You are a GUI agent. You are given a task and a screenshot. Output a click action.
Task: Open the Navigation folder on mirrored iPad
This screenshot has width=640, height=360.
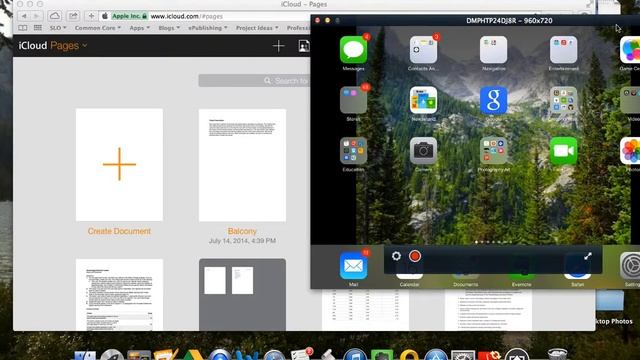point(493,50)
